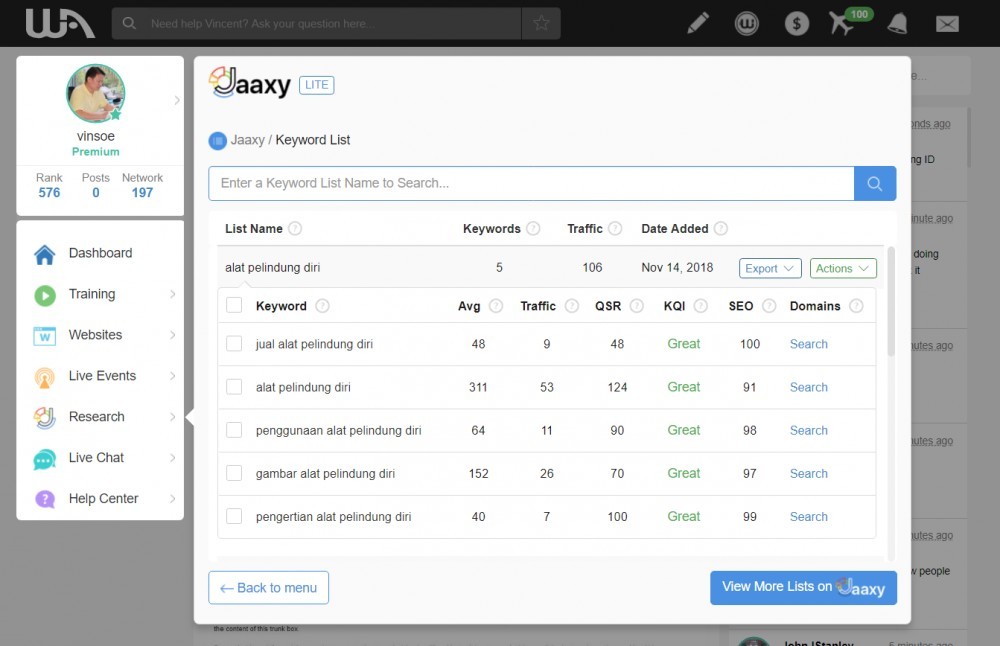1000x646 pixels.
Task: Open the SiteRubix W circle icon
Action: [x=747, y=24]
